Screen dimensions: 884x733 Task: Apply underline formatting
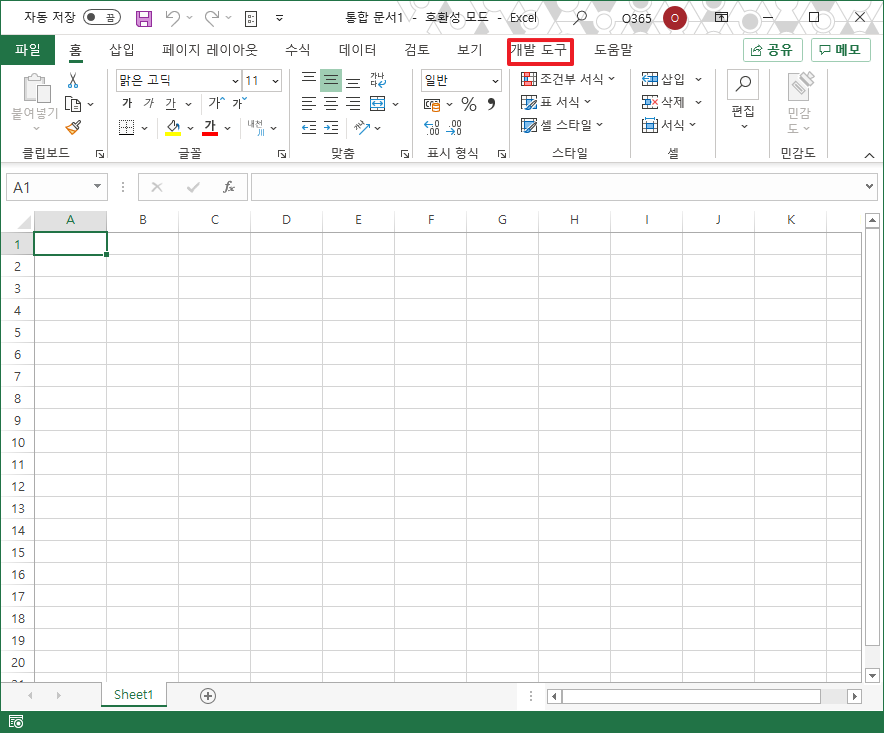[171, 103]
